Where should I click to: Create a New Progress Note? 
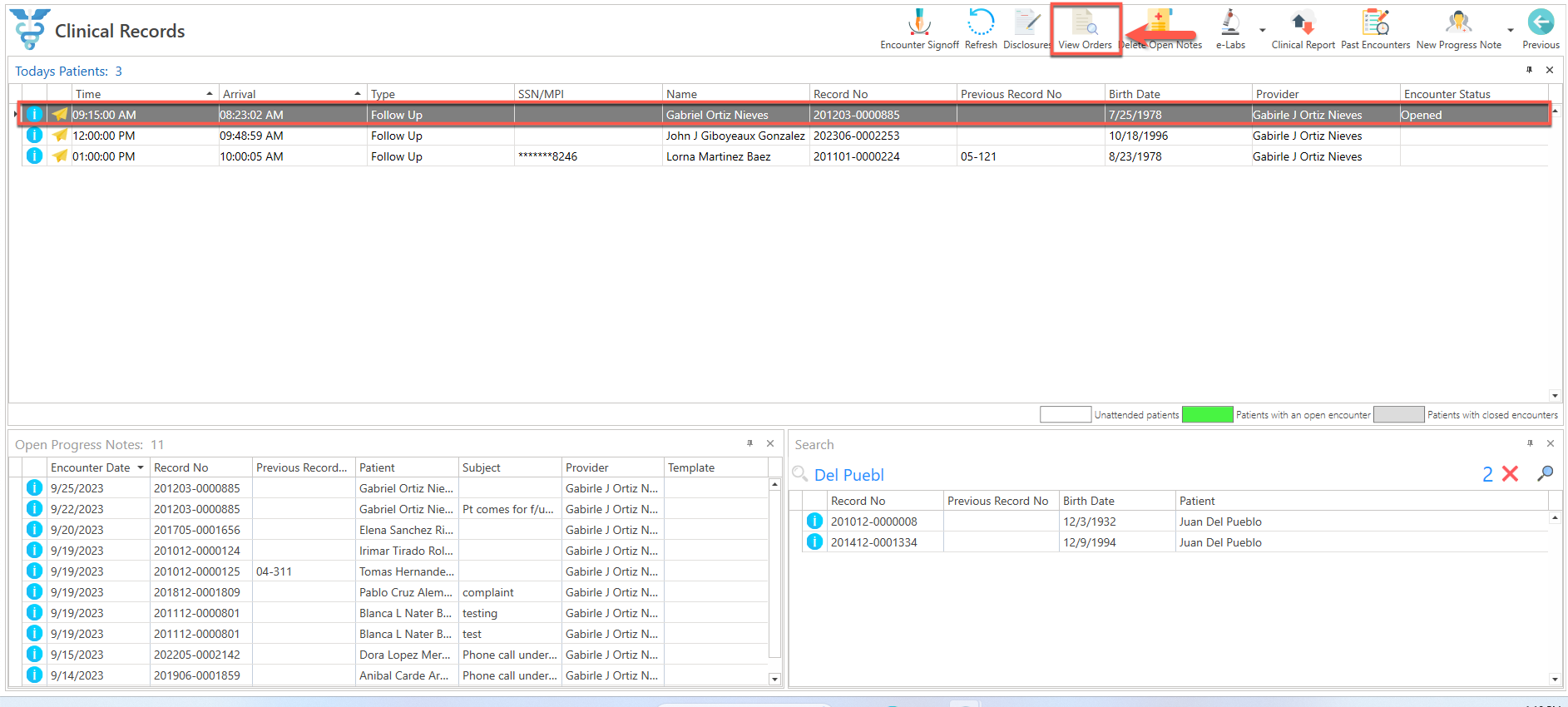point(1458,29)
